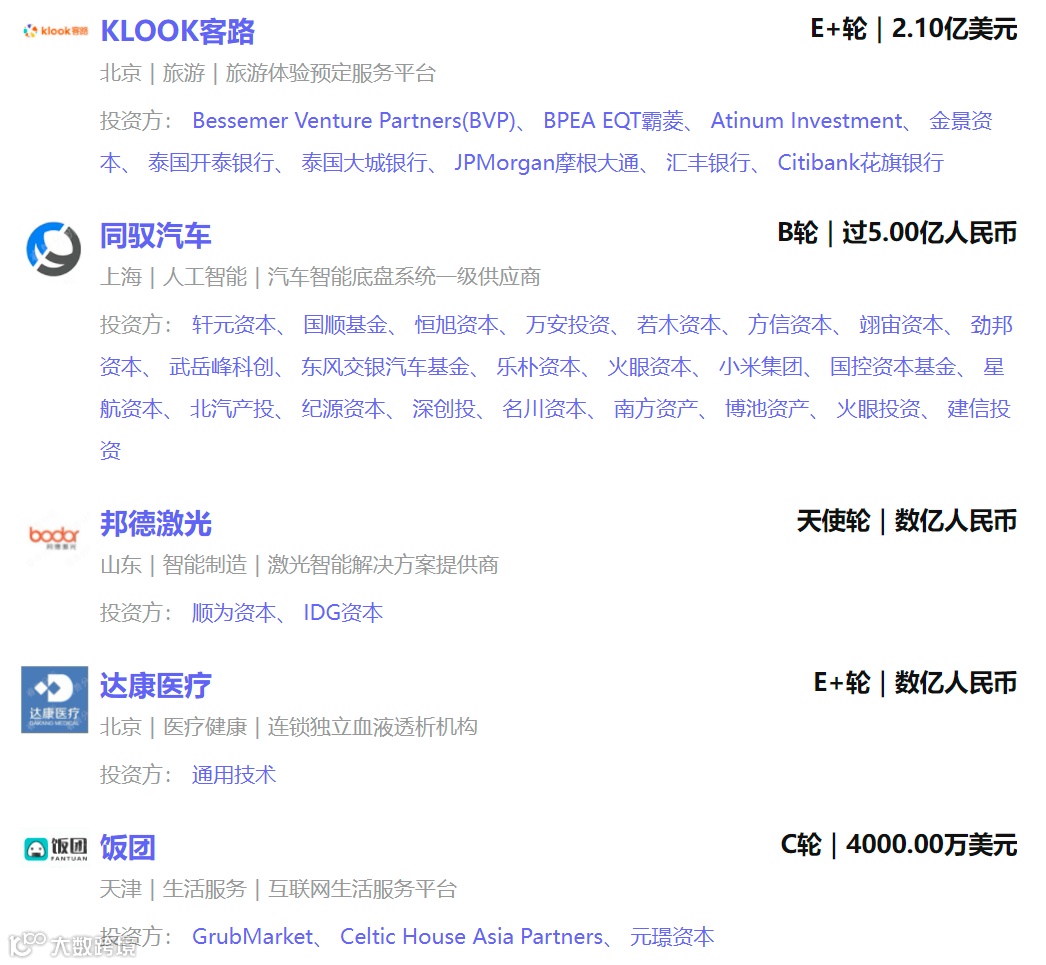The width and height of the screenshot is (1046, 965).
Task: Open investor 东风交银汽车基金
Action: tap(385, 367)
